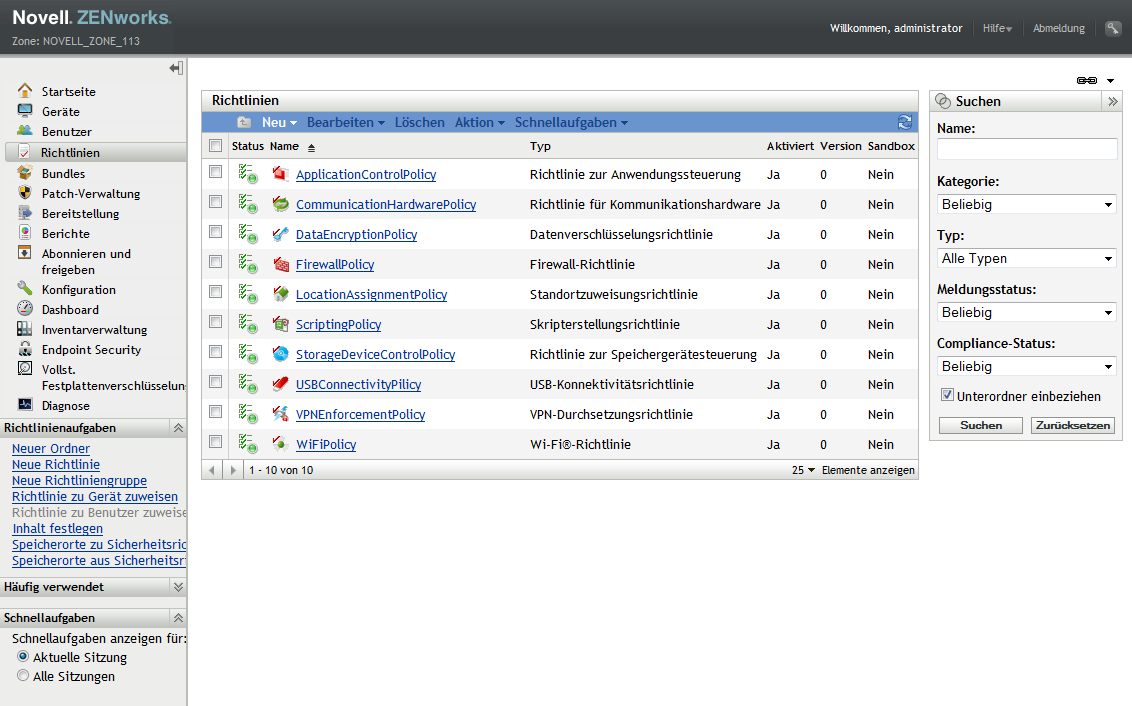Click the Zurücksetzen button
Image resolution: width=1132 pixels, height=706 pixels.
[x=1072, y=425]
